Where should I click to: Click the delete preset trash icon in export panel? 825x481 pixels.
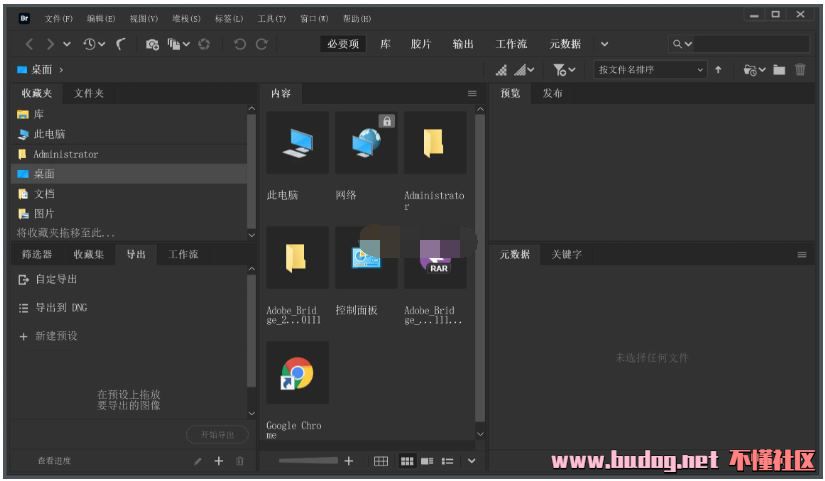(x=240, y=462)
